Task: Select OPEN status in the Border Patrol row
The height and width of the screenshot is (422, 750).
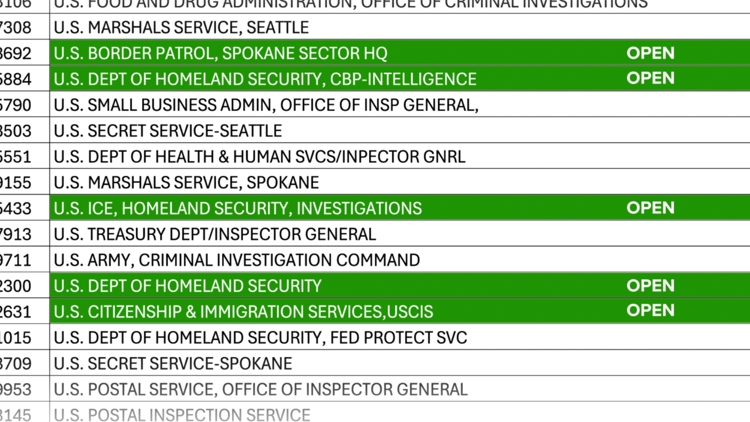Action: pyautogui.click(x=650, y=53)
